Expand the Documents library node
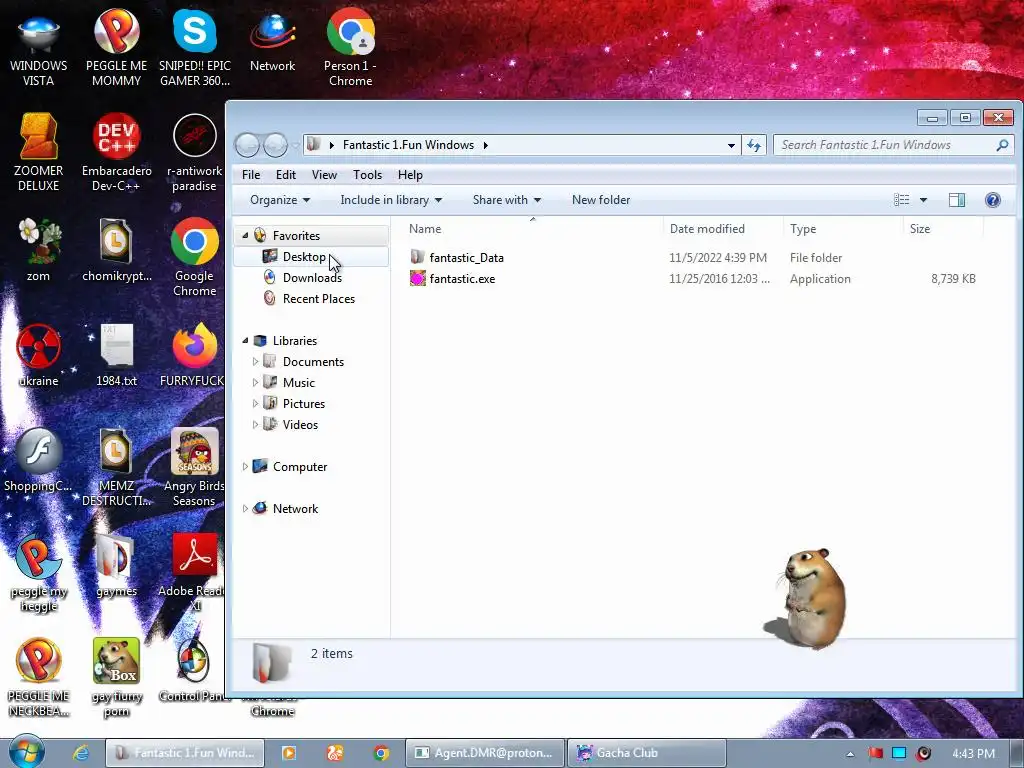This screenshot has width=1024, height=768. coord(255,361)
